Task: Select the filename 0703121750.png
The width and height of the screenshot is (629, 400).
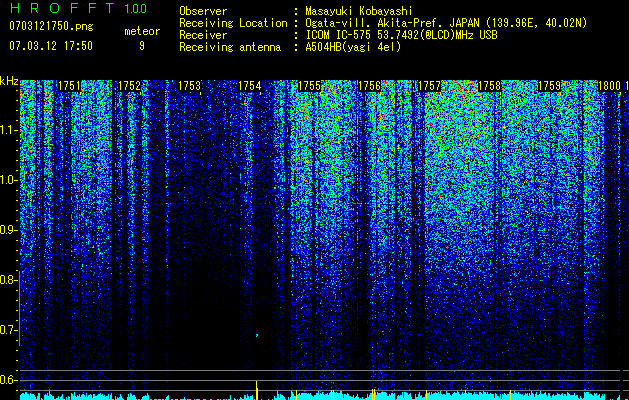Action: 51,26
